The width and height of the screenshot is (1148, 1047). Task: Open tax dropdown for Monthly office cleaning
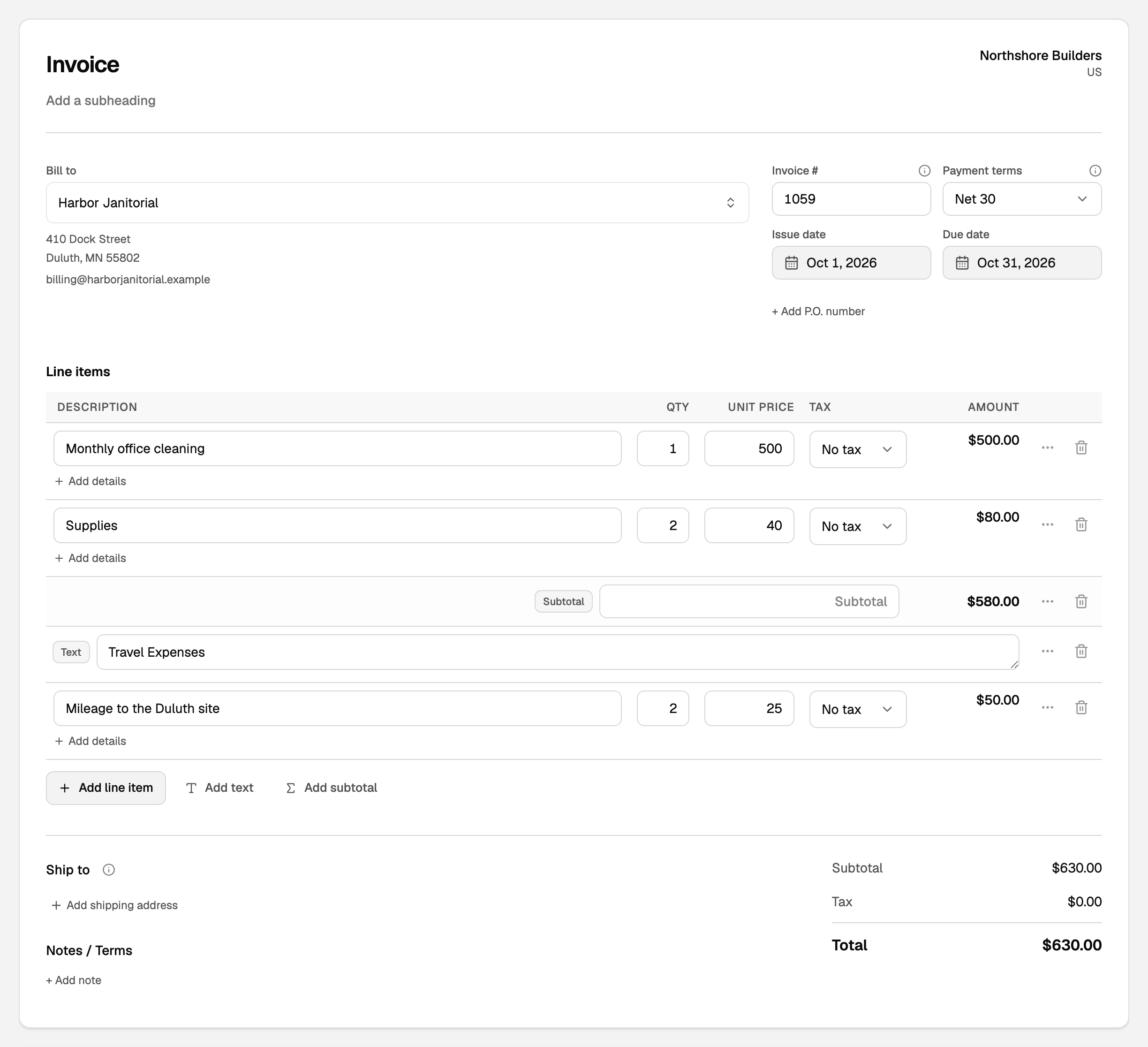[858, 449]
